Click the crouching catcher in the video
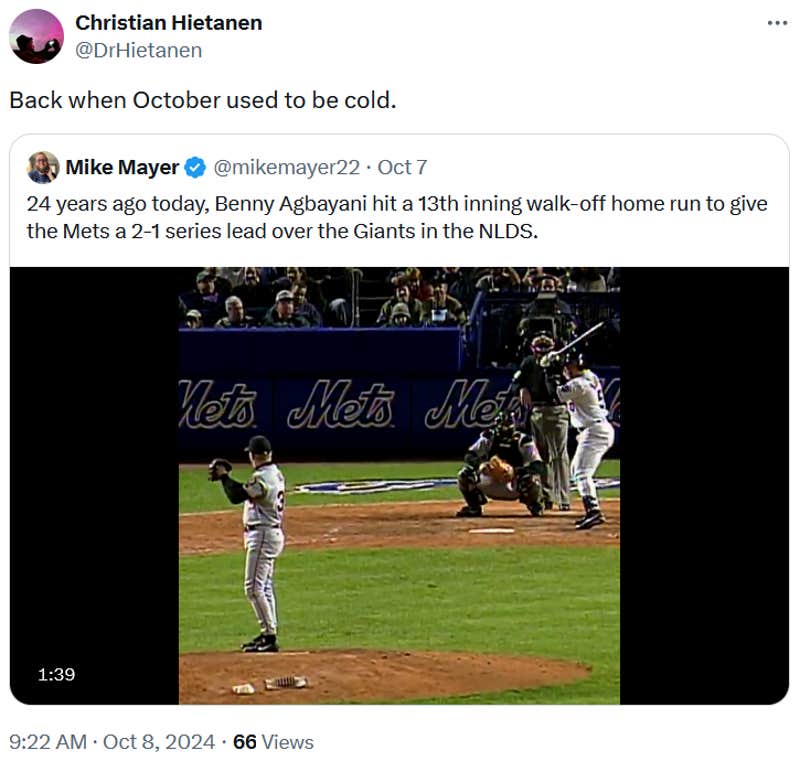Viewport: 800px width, 761px height. coord(500,470)
